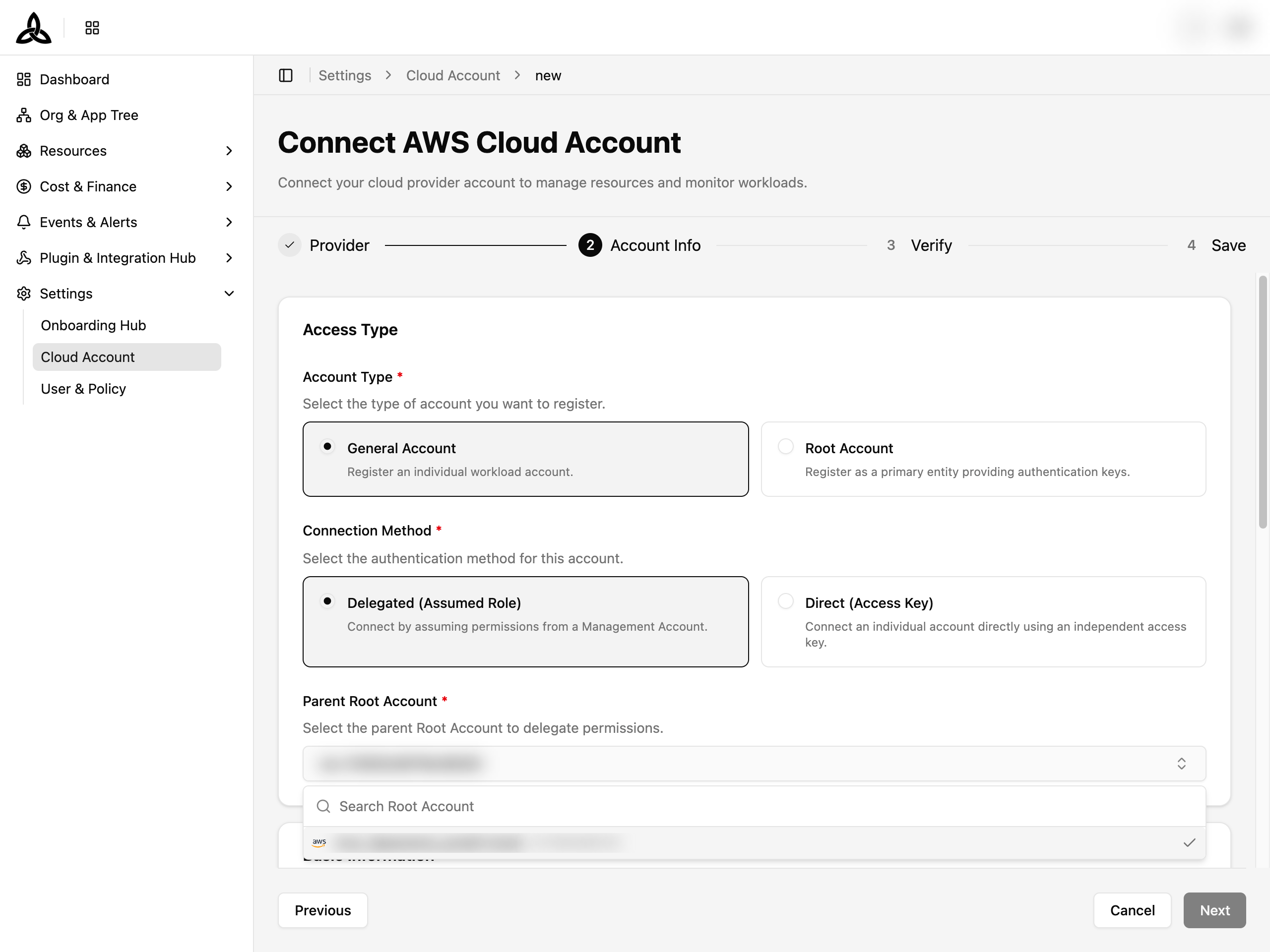This screenshot has height=952, width=1270.
Task: Expand Cost & Finance chevron
Action: click(x=229, y=186)
